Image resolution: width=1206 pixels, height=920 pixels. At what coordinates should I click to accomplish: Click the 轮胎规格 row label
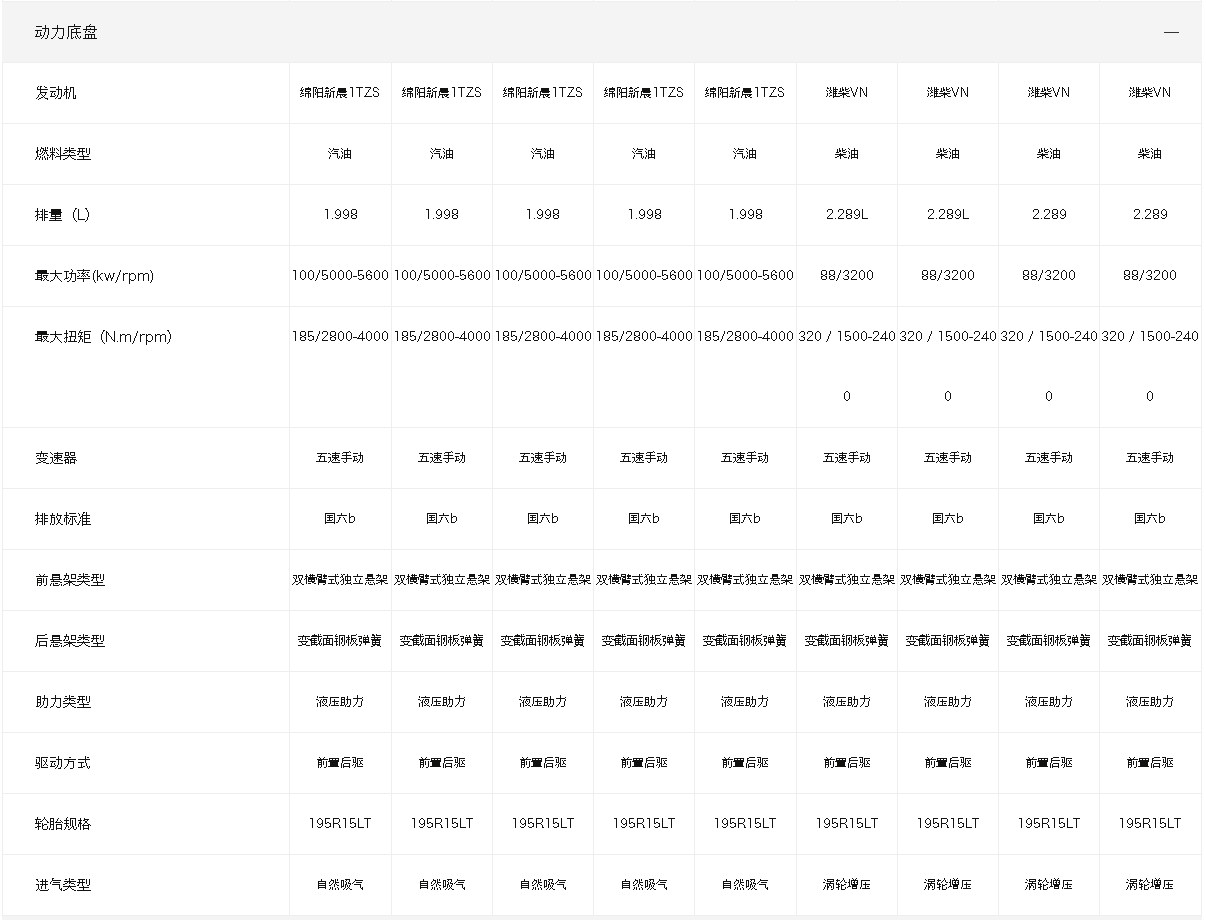click(x=62, y=824)
